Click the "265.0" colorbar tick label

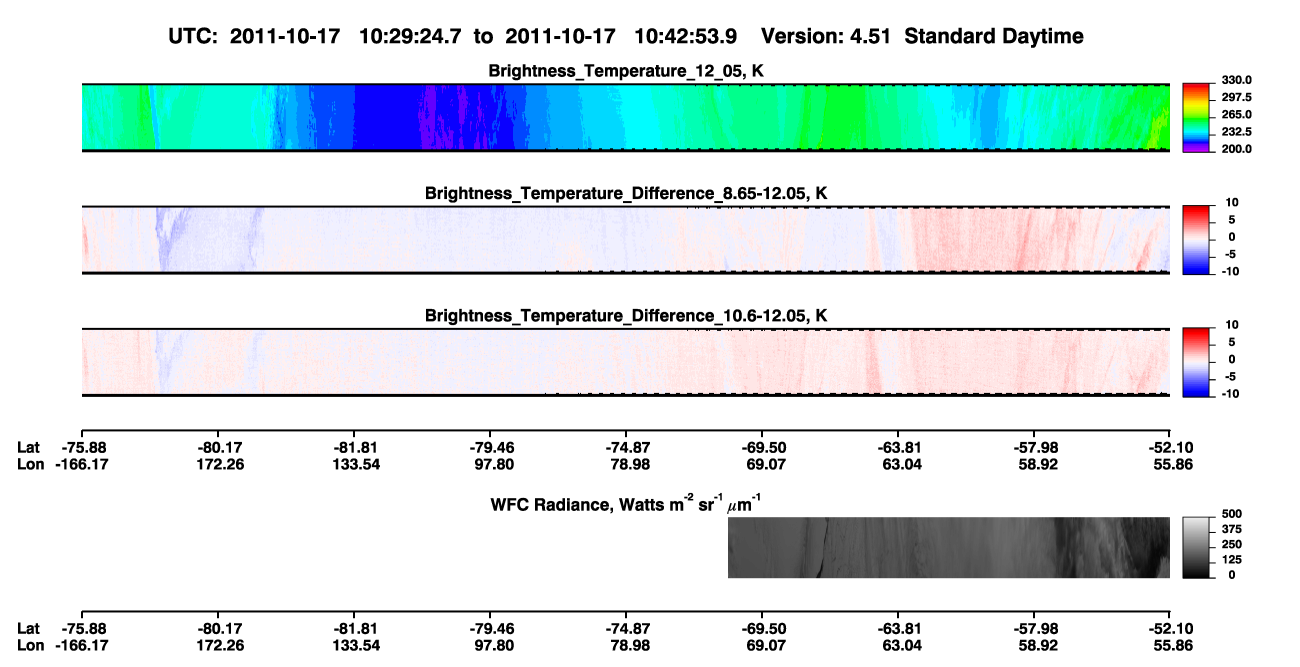1236,115
